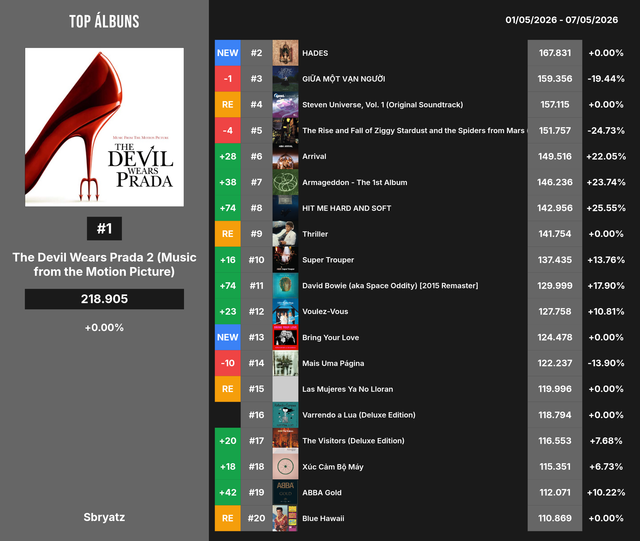Click The Devil Wears Prada 2 title

(x=104, y=265)
